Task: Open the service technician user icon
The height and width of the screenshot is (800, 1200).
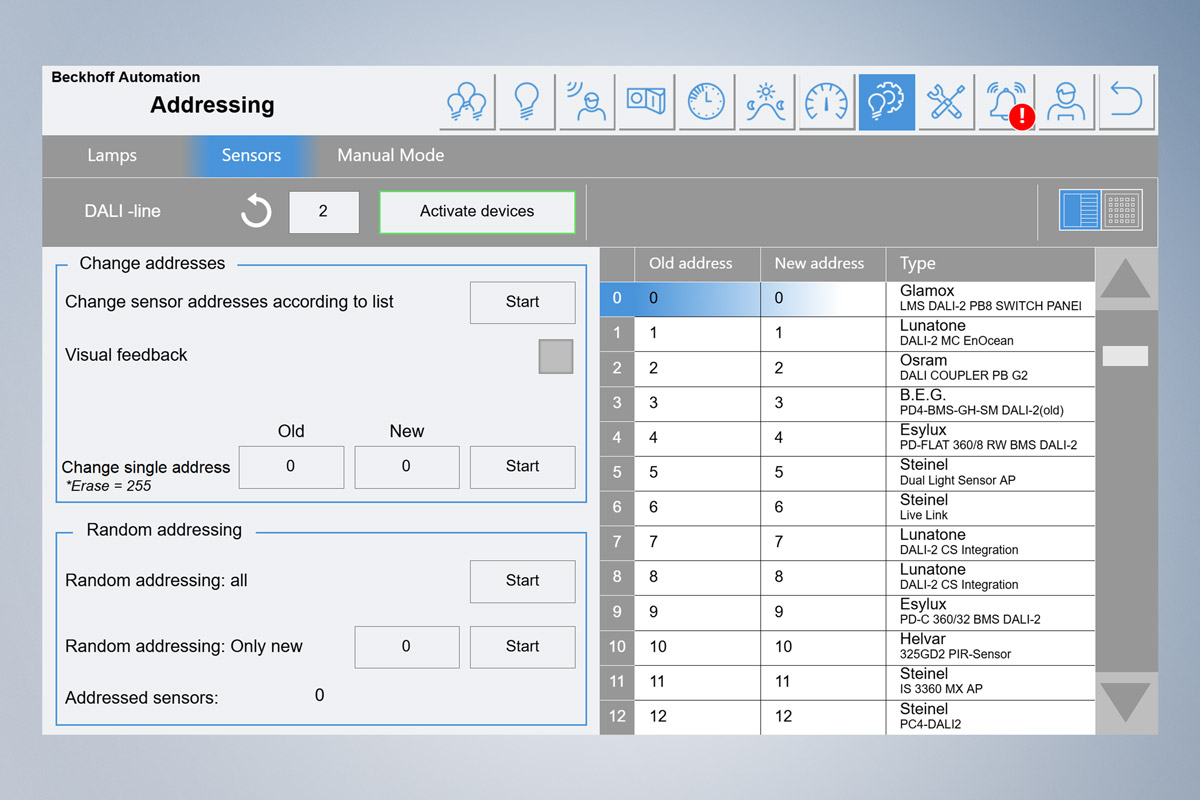Action: coord(1066,101)
